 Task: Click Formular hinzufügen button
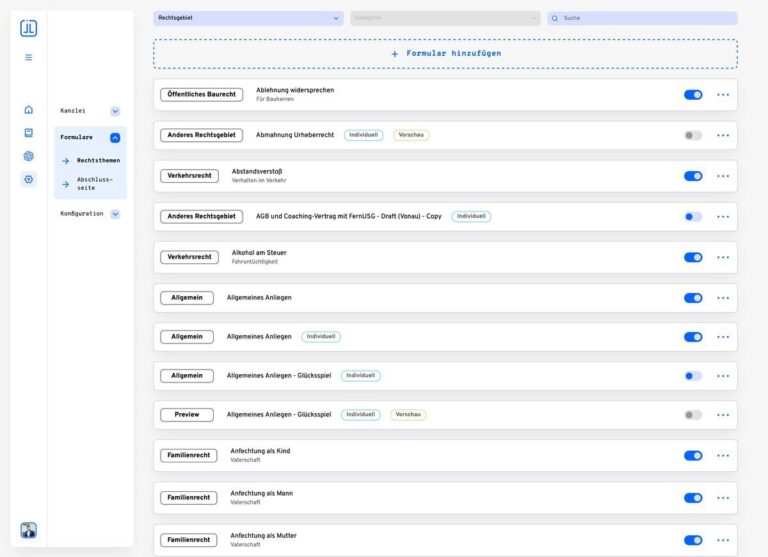point(445,53)
